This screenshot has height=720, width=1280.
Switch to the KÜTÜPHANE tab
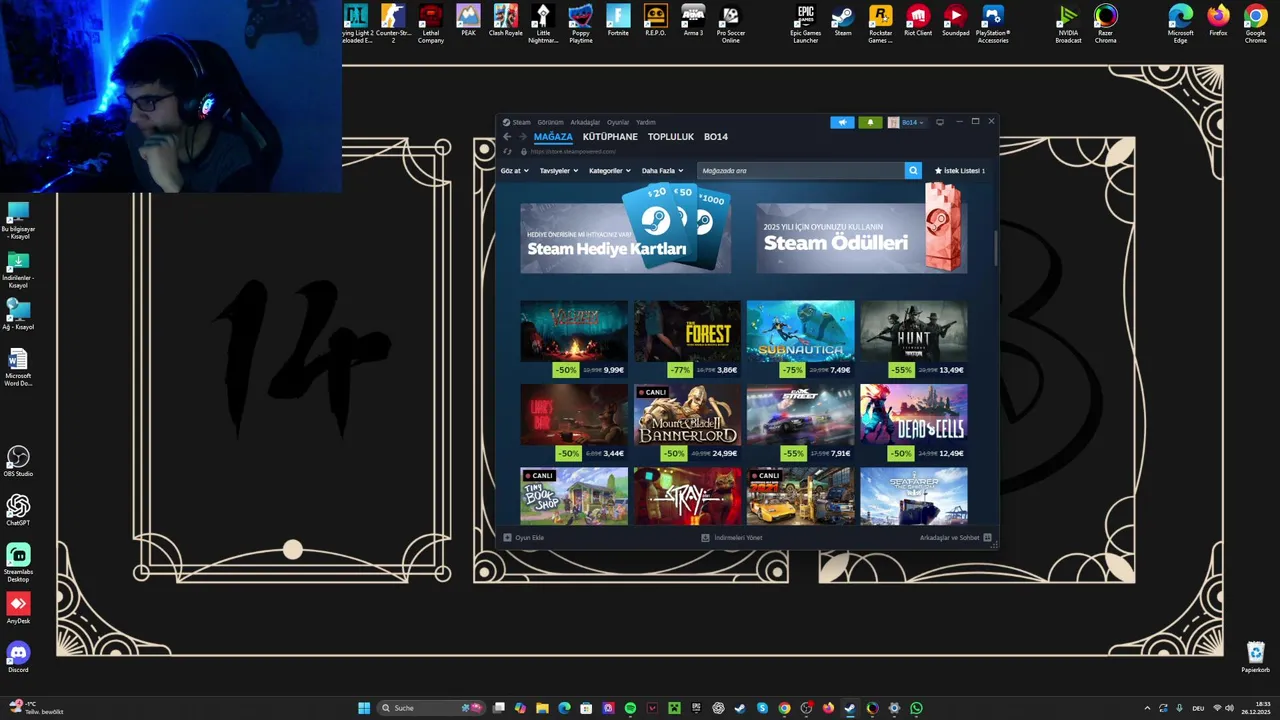click(610, 137)
